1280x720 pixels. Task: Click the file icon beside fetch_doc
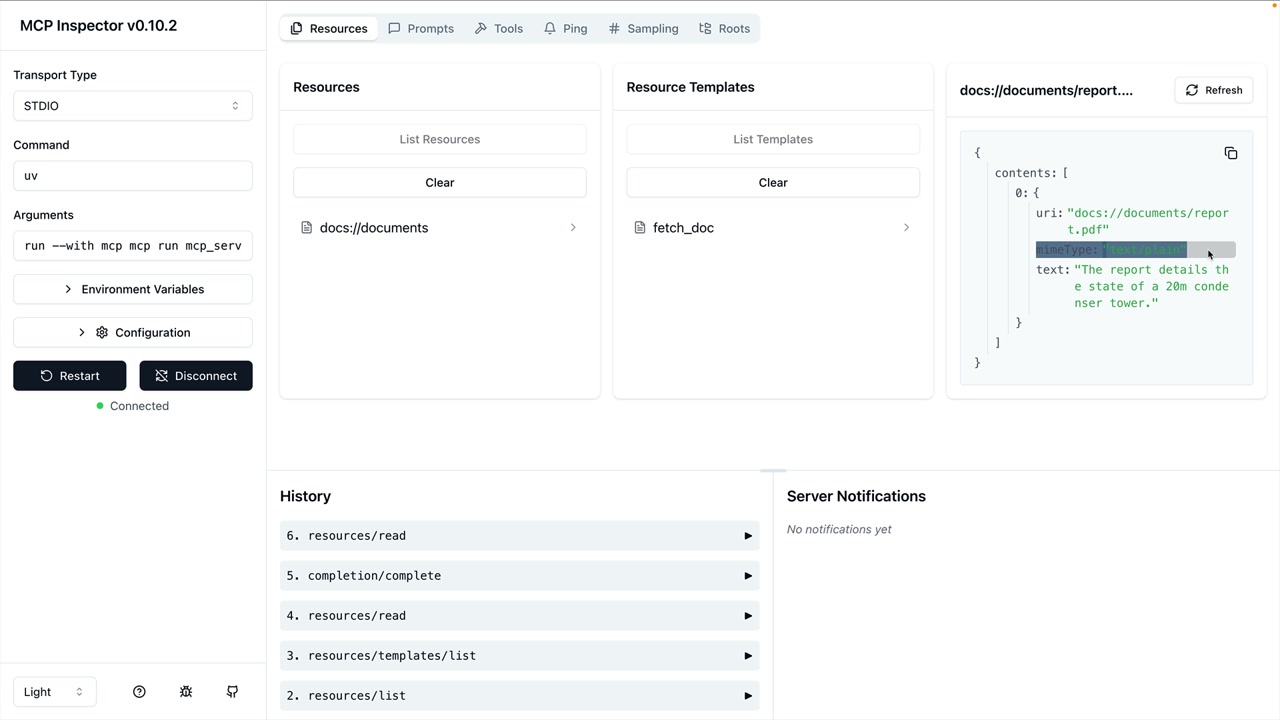[640, 228]
